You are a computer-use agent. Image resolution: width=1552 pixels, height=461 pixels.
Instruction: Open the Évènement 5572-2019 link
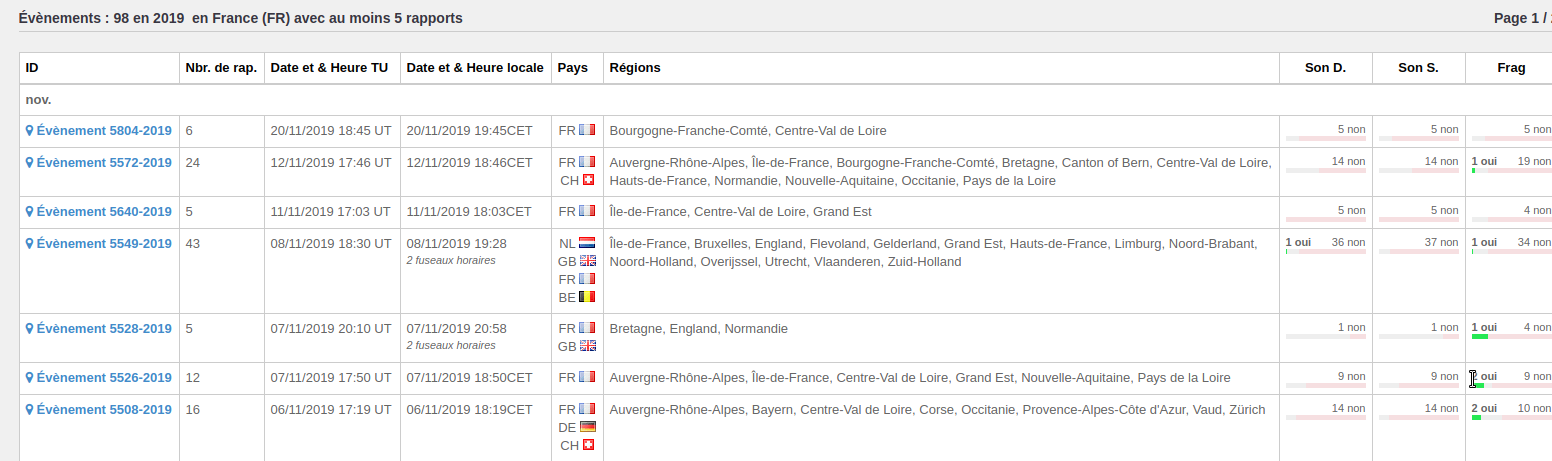(104, 163)
